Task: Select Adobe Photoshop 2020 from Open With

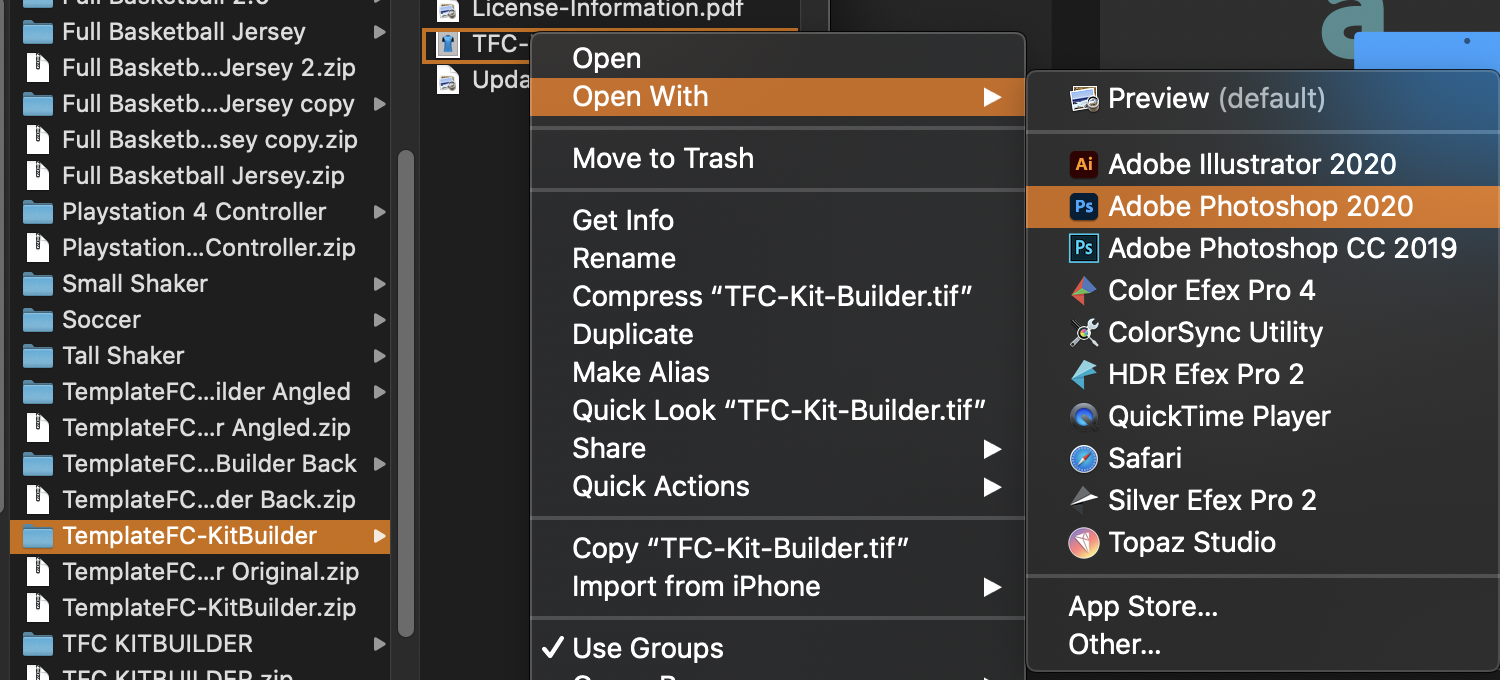Action: coord(1259,206)
